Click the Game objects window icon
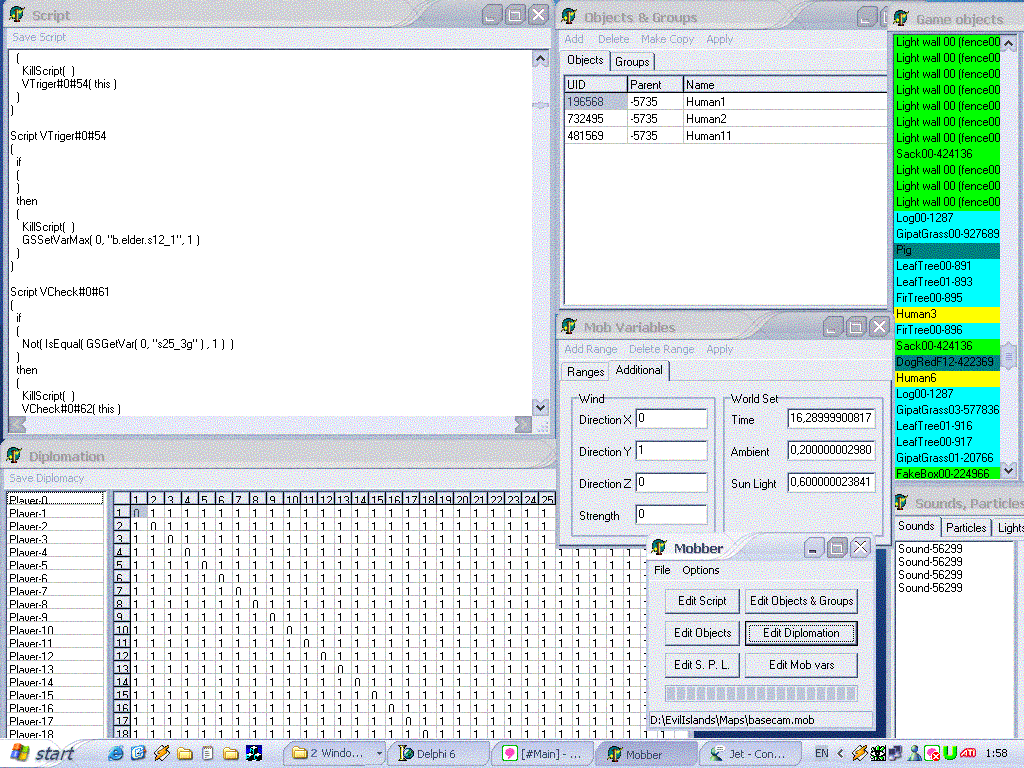Viewport: 1024px width, 768px height. [x=901, y=18]
